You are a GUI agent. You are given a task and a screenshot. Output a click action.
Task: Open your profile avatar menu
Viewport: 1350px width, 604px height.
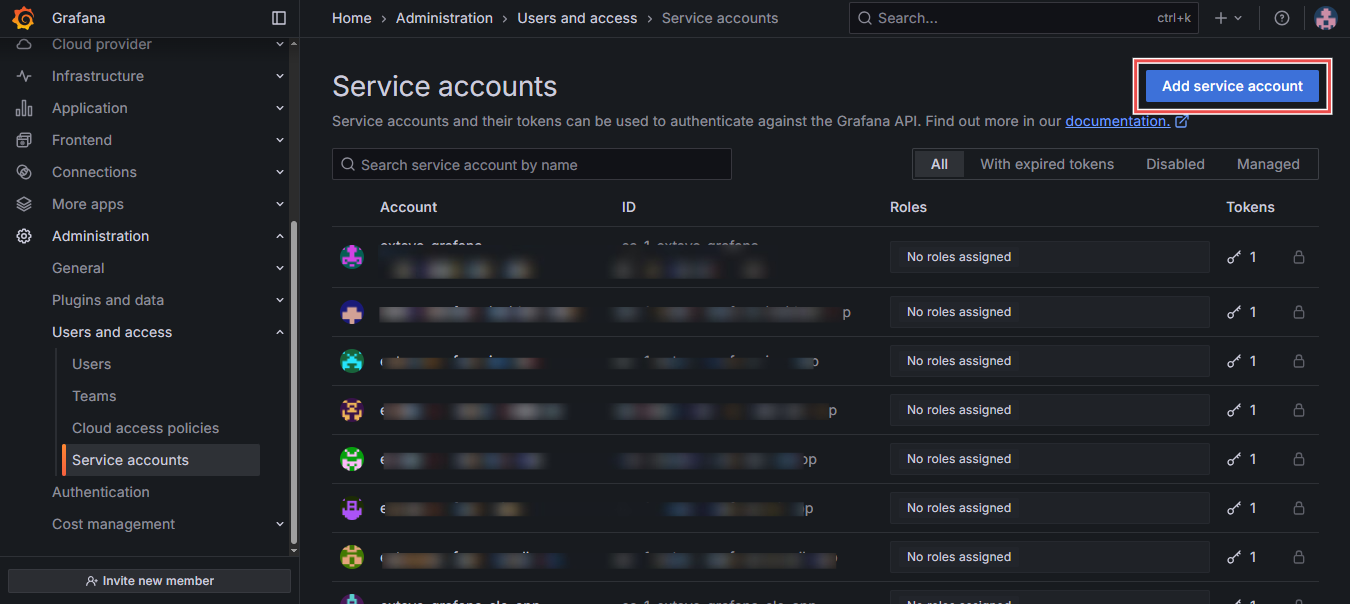[x=1325, y=17]
